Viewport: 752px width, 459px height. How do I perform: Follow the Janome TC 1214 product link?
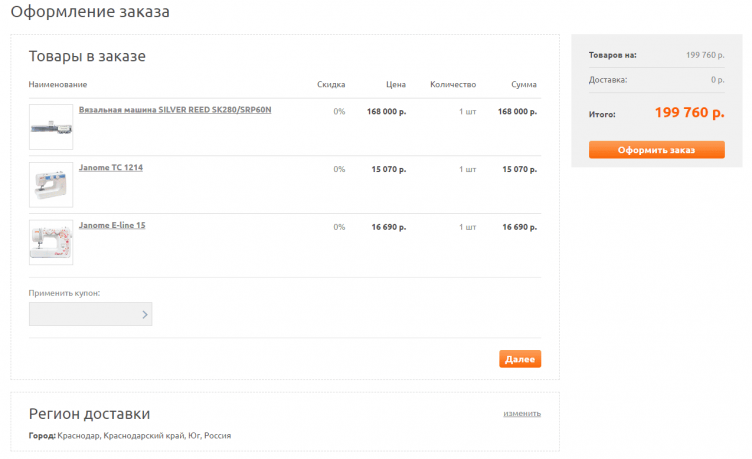111,168
